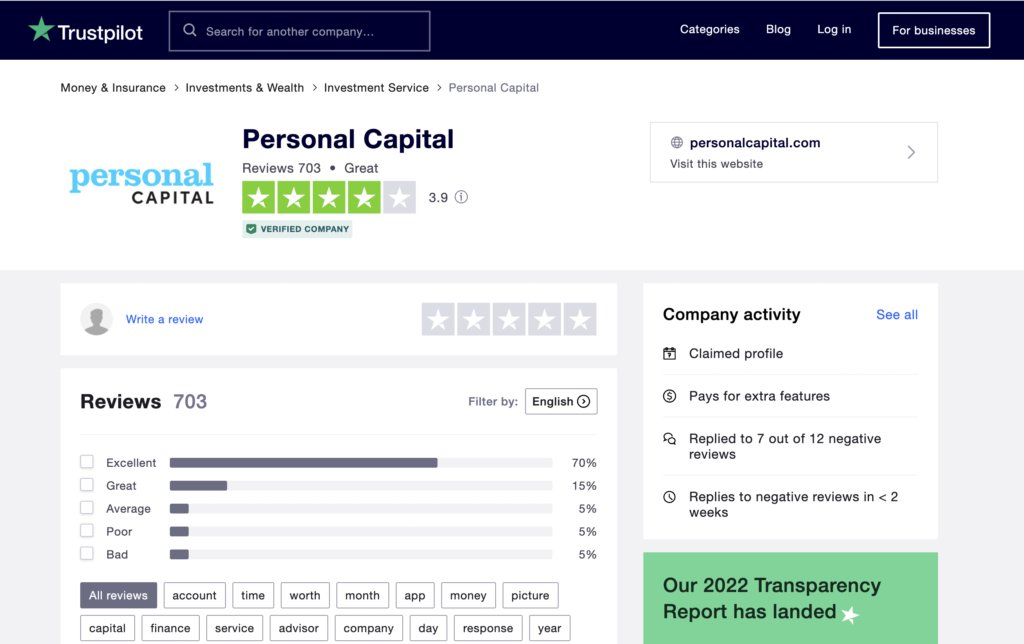Click the dollar icon beside Pays for extra features
This screenshot has height=644, width=1024.
pyautogui.click(x=669, y=396)
